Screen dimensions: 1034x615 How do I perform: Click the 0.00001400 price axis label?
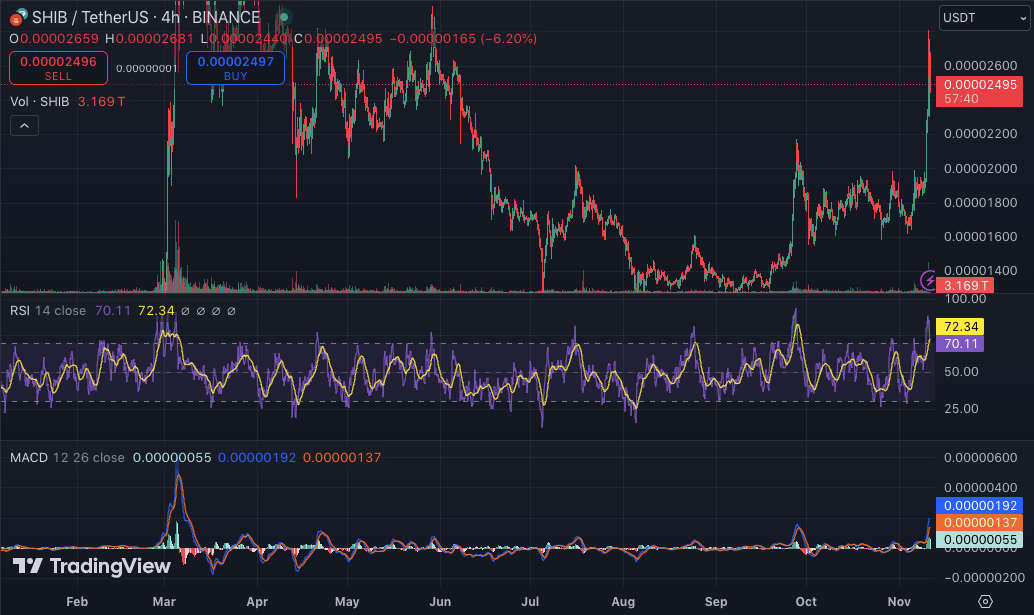click(981, 270)
